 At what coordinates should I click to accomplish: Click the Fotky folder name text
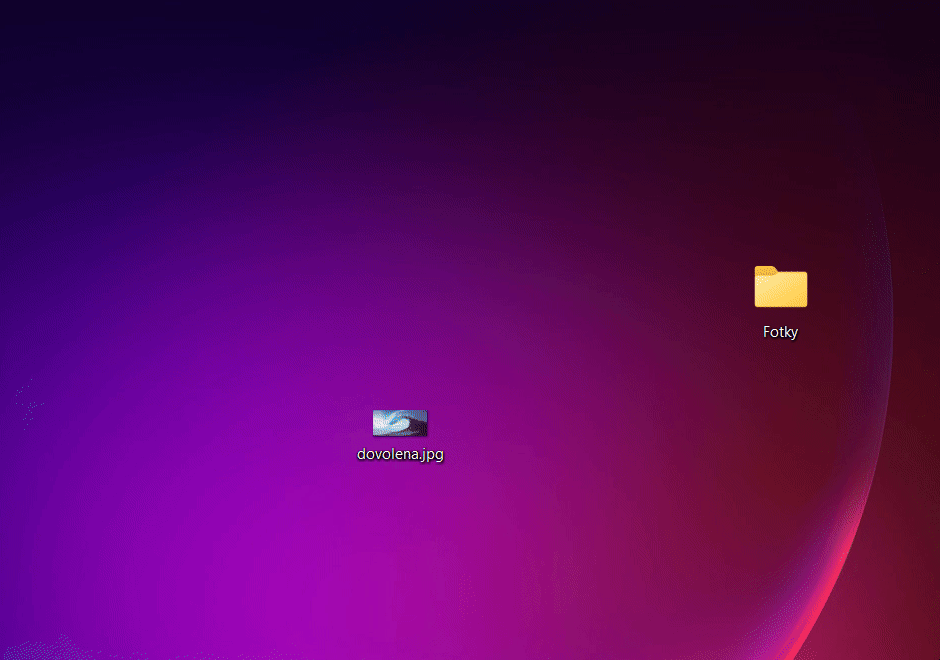point(780,332)
